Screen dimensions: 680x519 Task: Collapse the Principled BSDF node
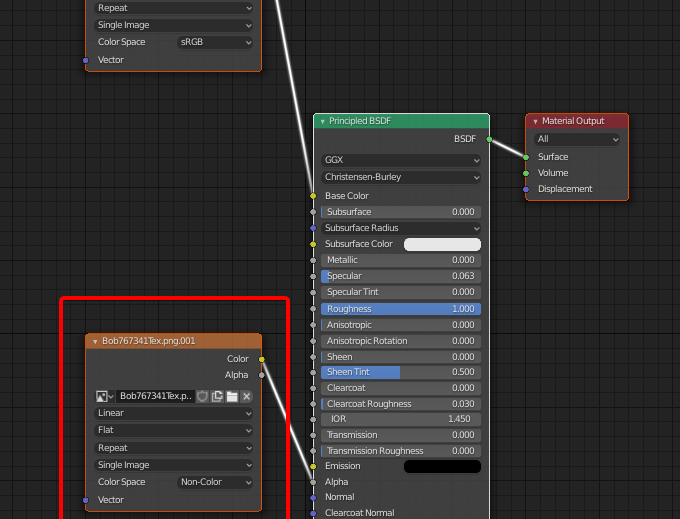[322, 121]
